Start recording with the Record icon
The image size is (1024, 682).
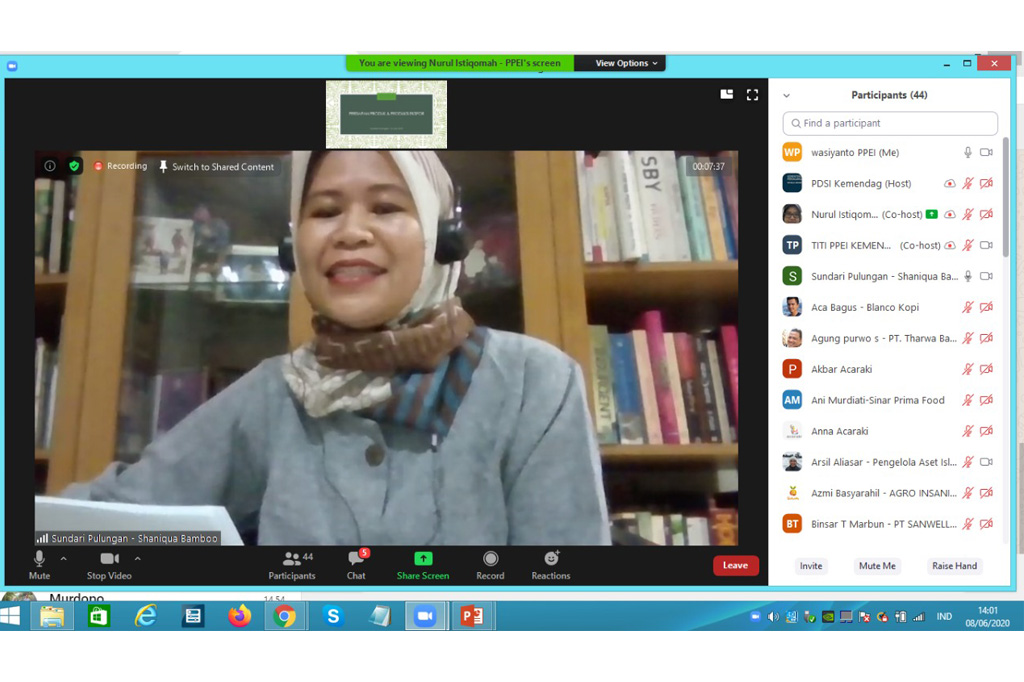tap(490, 559)
